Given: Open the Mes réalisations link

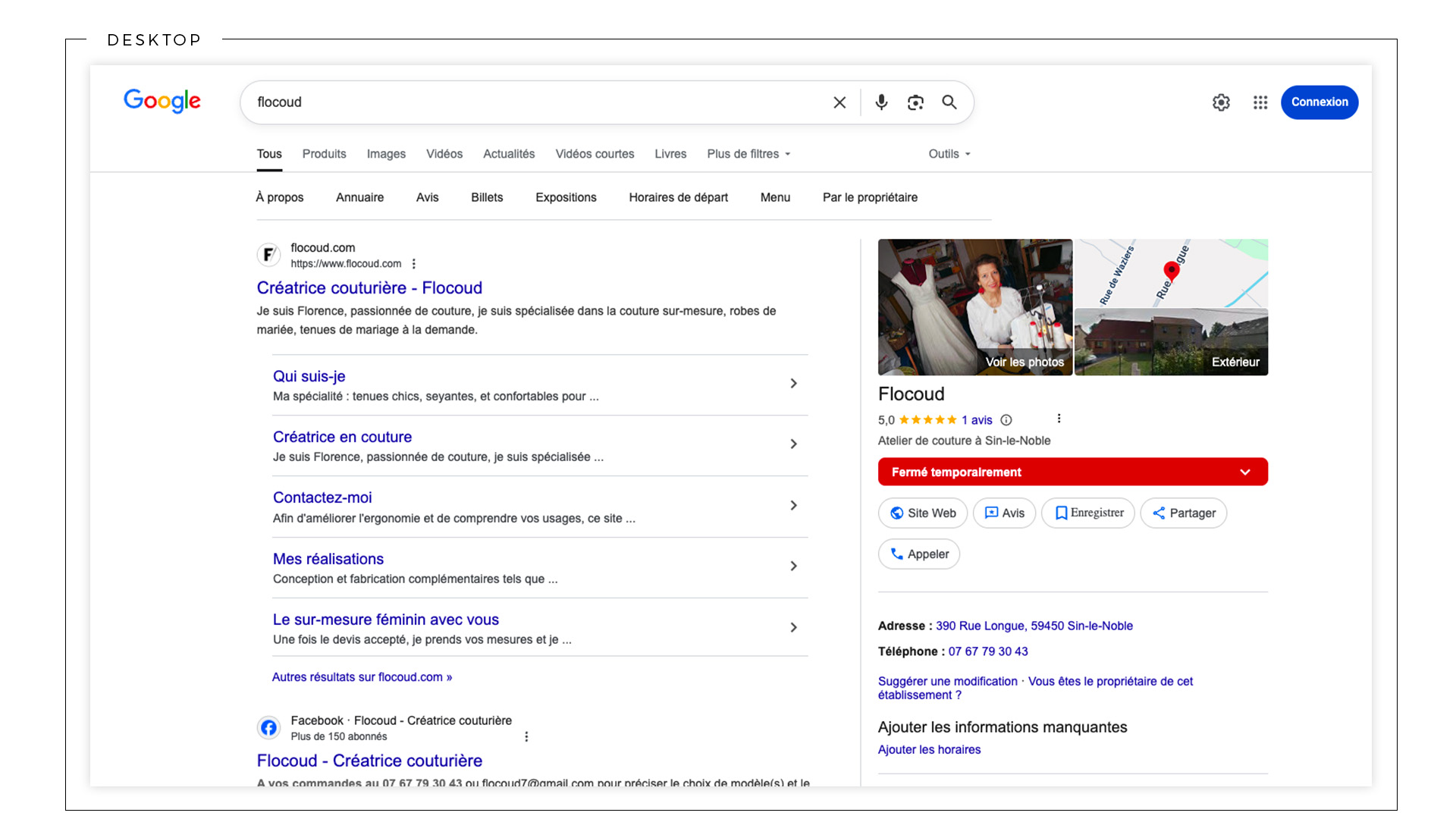Looking at the screenshot, I should [328, 559].
